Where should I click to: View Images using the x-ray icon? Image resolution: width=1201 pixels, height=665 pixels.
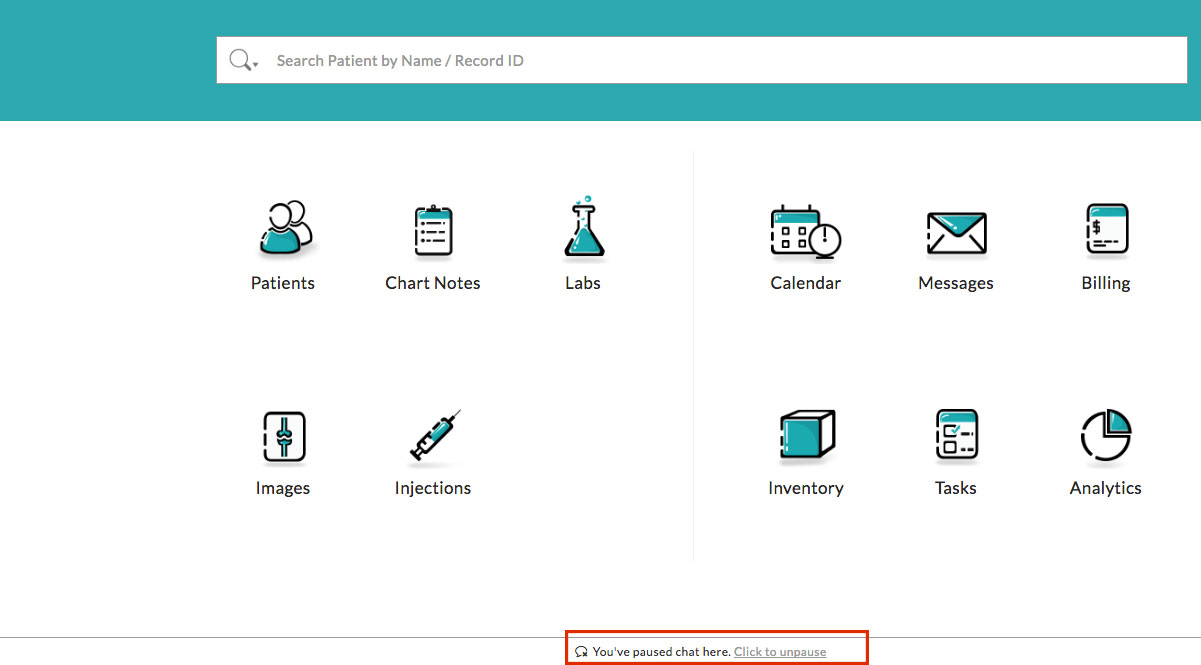pyautogui.click(x=283, y=437)
